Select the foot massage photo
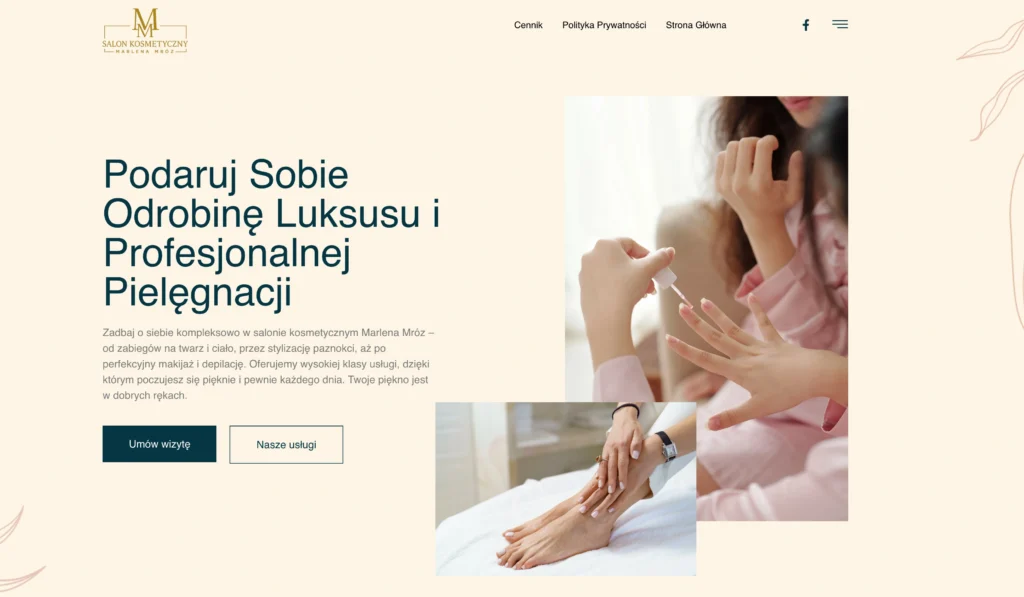Screen dimensions: 1024x597 [566, 489]
